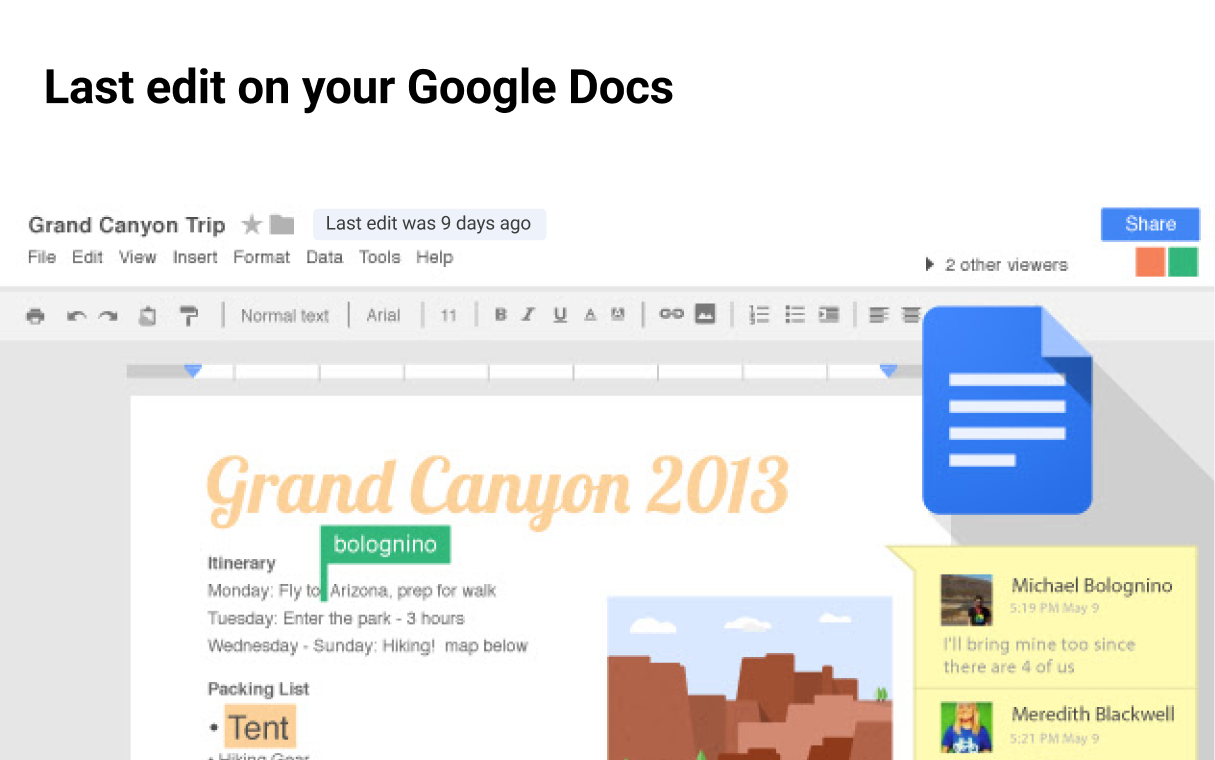Click the move to folder icon
Screen dimensions: 1215x760
point(283,224)
